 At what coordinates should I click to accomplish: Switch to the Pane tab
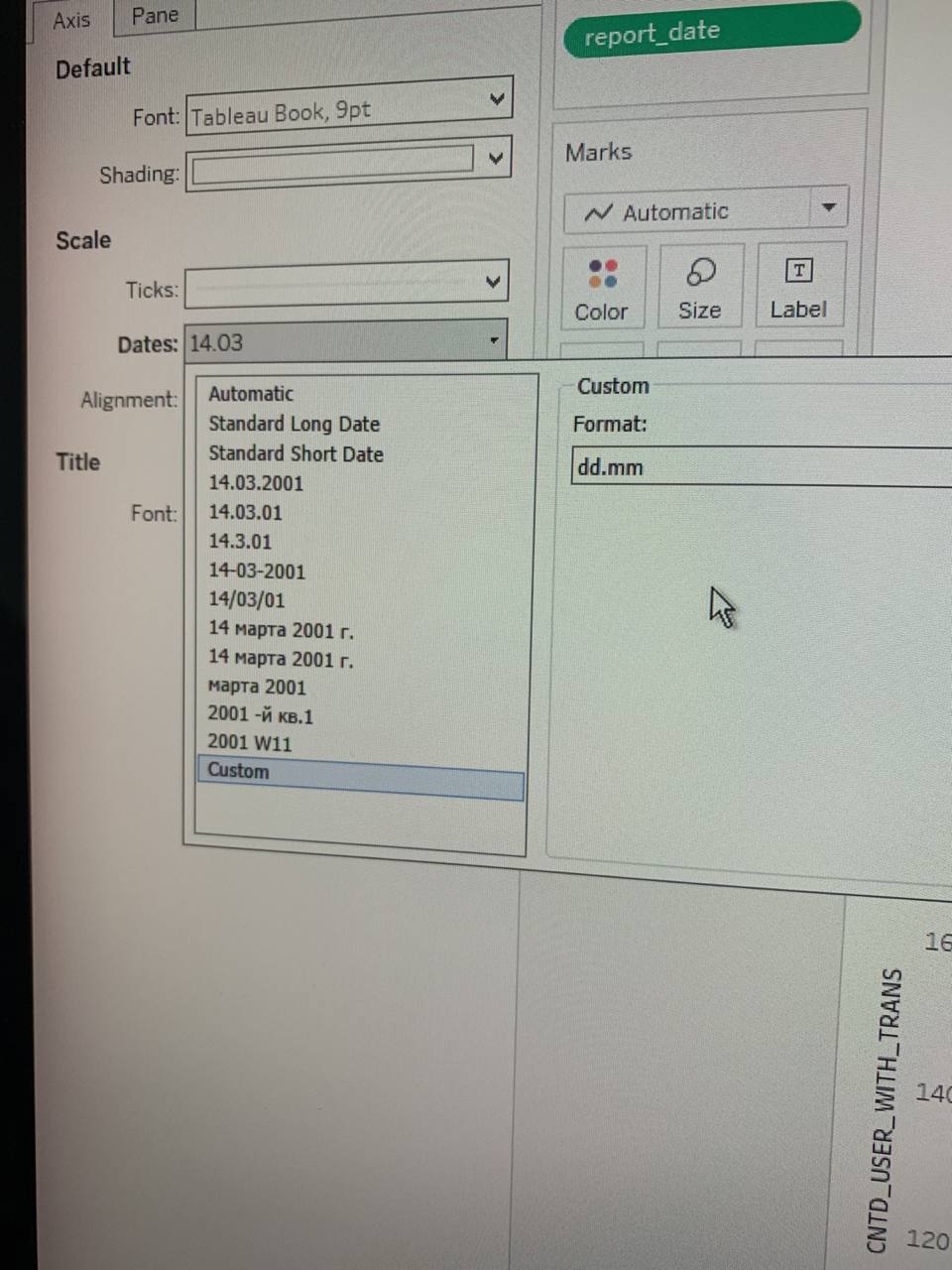coord(156,15)
